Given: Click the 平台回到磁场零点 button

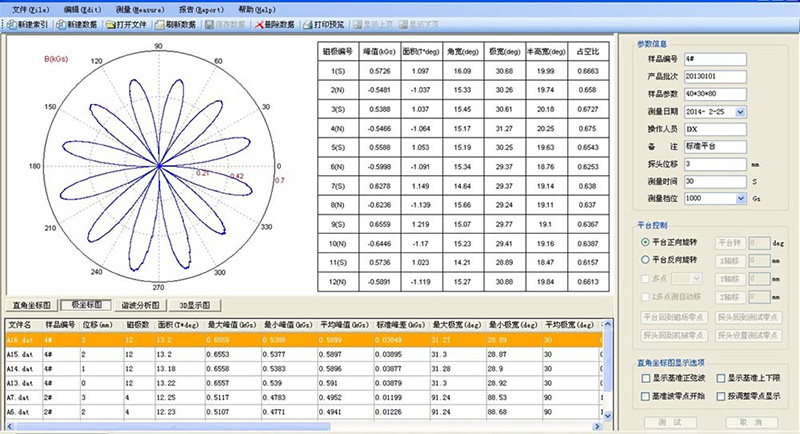Looking at the screenshot, I should click(x=673, y=317).
